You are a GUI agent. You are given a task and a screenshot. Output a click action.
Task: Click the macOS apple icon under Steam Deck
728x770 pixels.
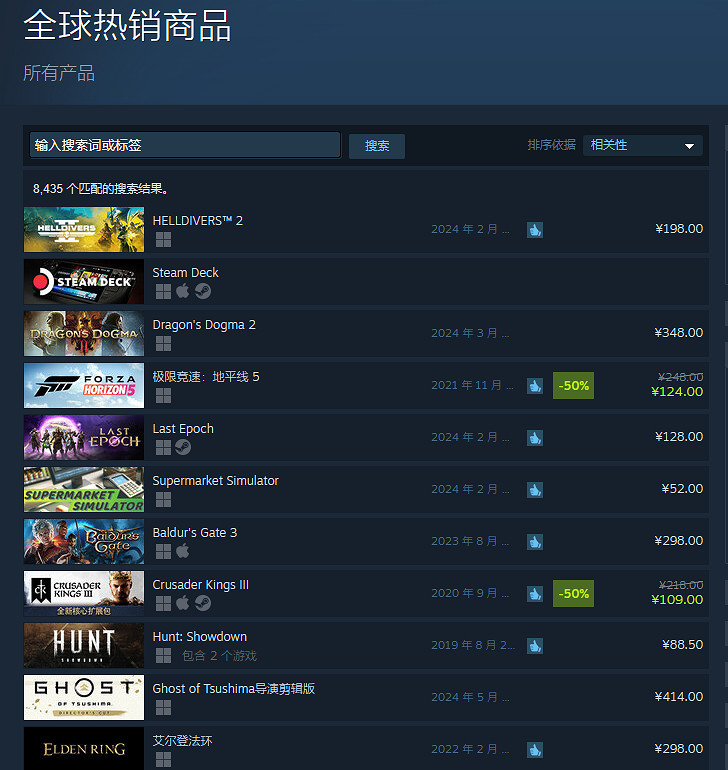(183, 291)
